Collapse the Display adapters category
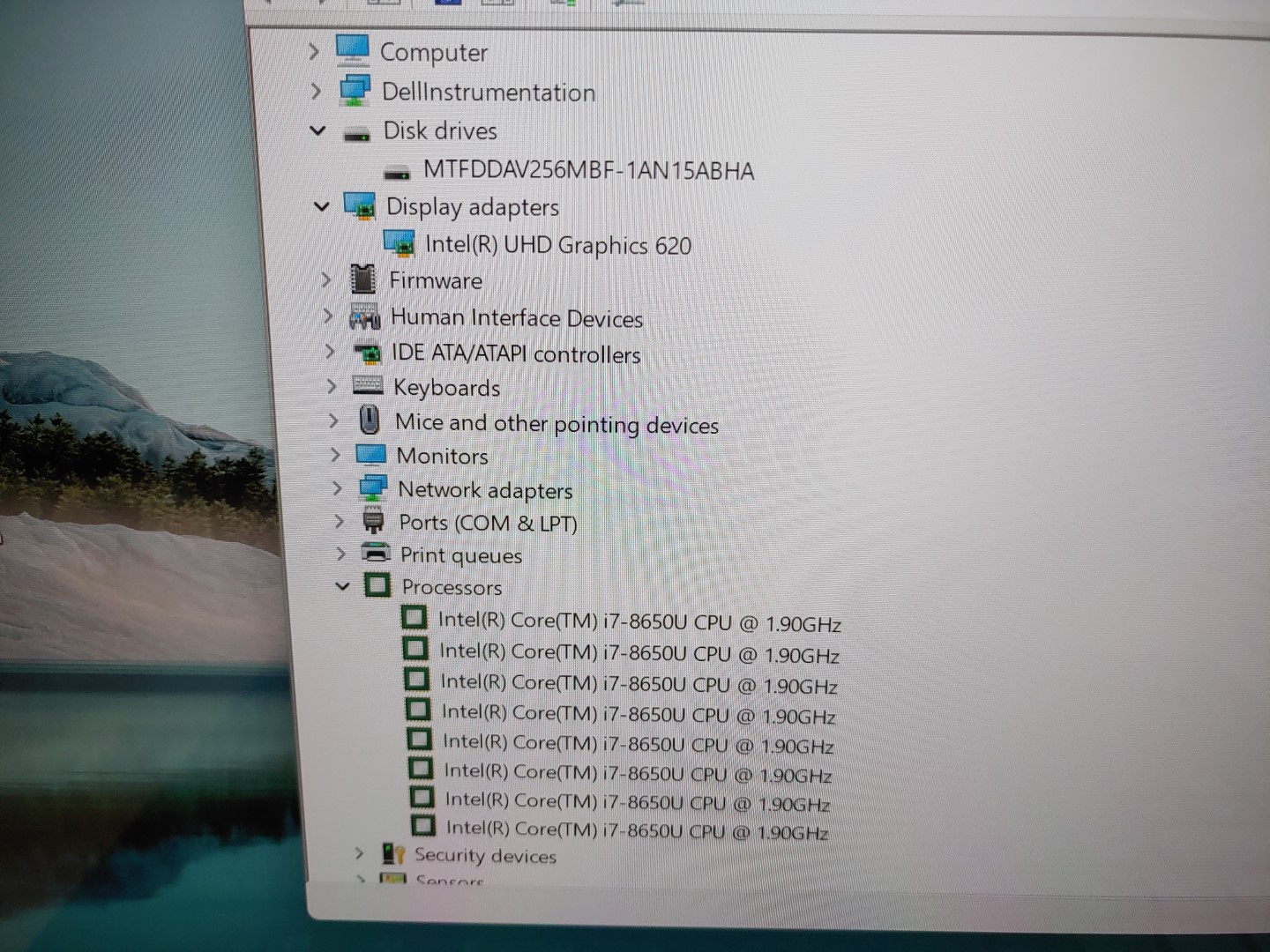 (322, 206)
